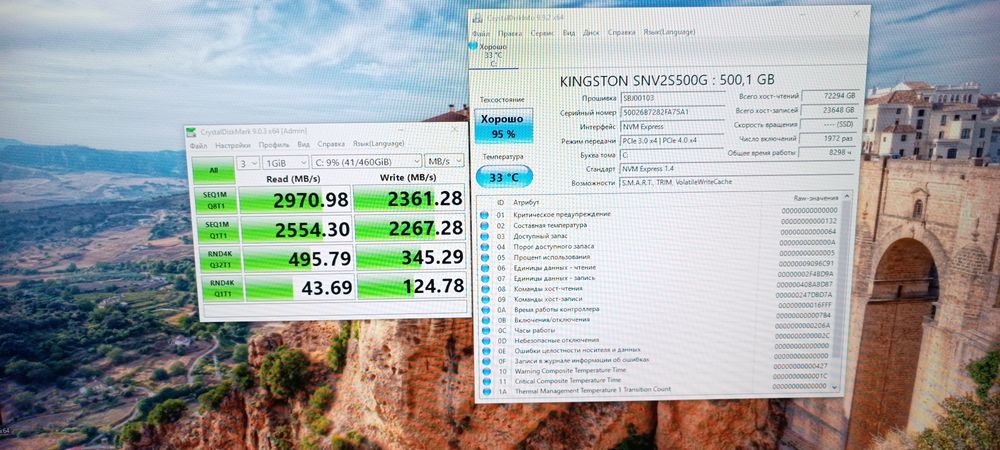Viewport: 1000px width, 450px height.
Task: Select blue status icon of attribute 0F
Action: pyautogui.click(x=485, y=360)
